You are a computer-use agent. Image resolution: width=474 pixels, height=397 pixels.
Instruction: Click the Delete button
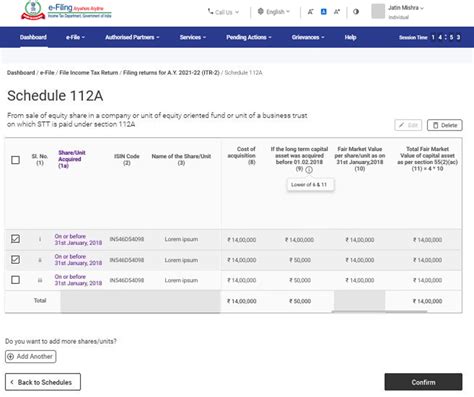click(445, 125)
